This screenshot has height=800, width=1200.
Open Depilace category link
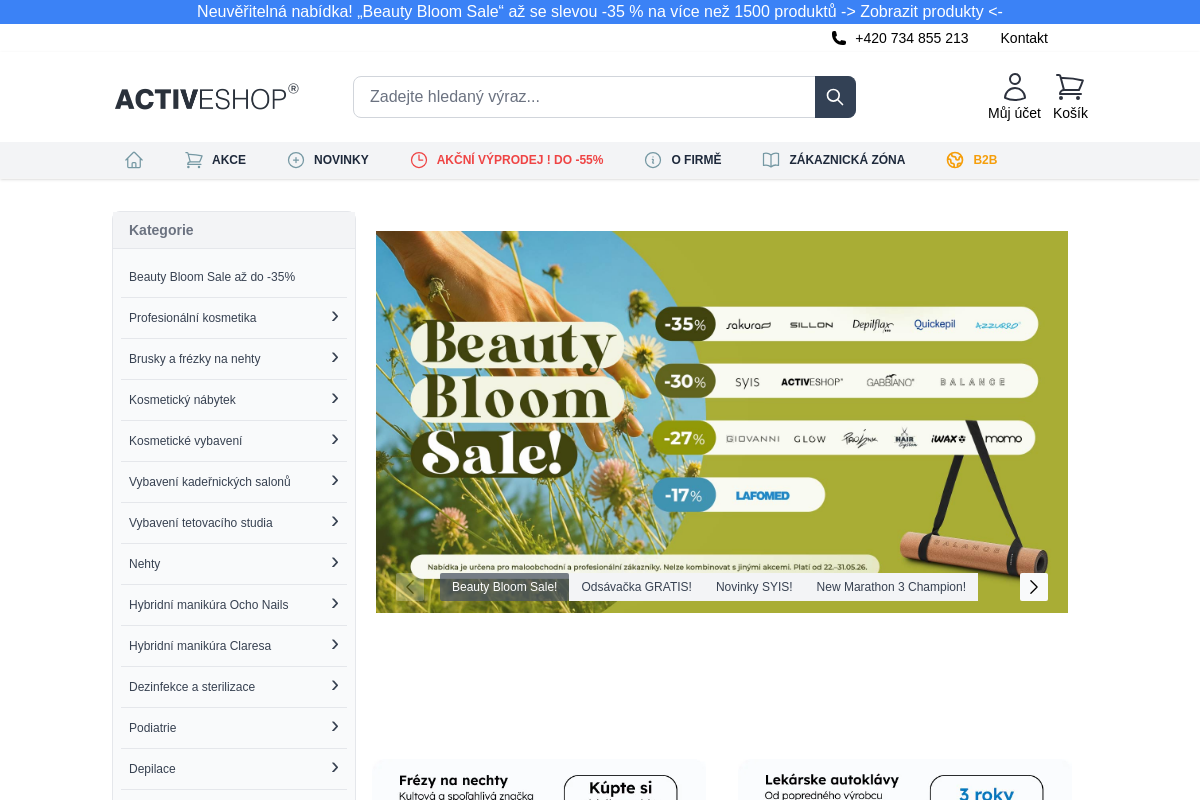[152, 769]
